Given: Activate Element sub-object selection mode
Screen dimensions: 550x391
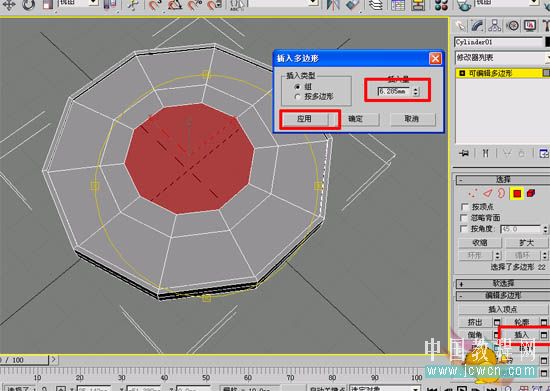Looking at the screenshot, I should [x=531, y=193].
